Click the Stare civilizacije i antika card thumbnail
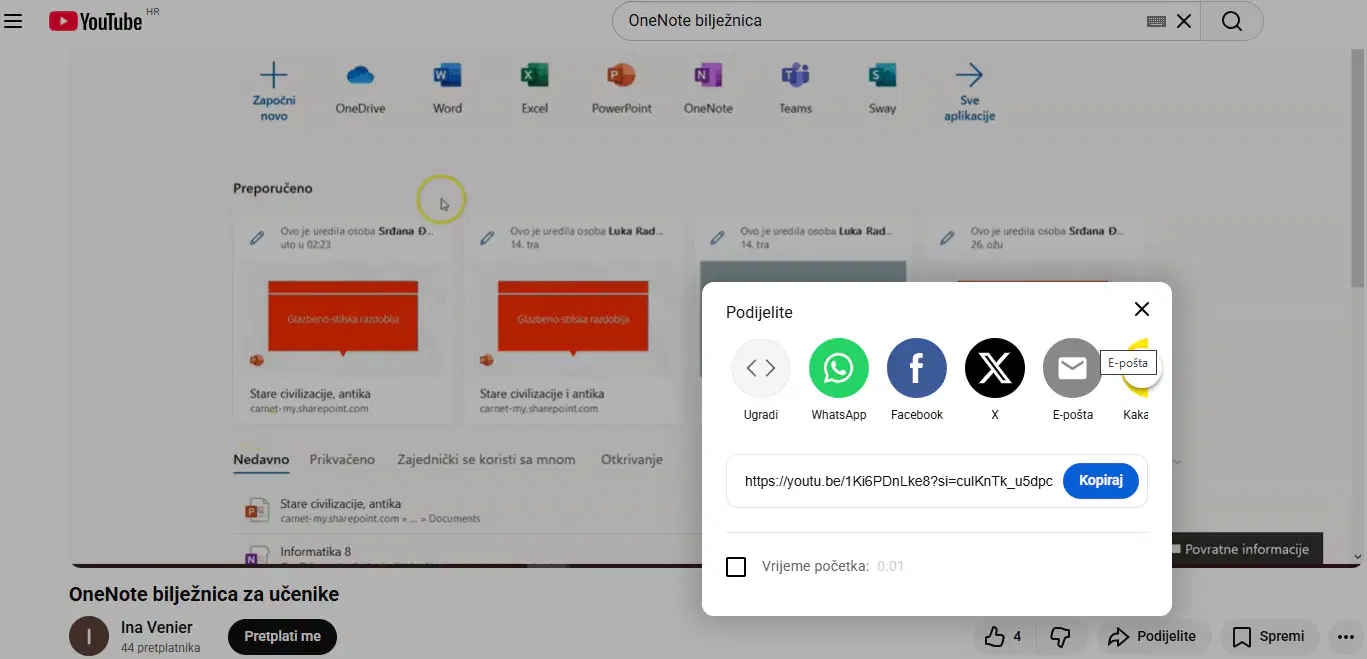This screenshot has height=659, width=1367. tap(573, 319)
